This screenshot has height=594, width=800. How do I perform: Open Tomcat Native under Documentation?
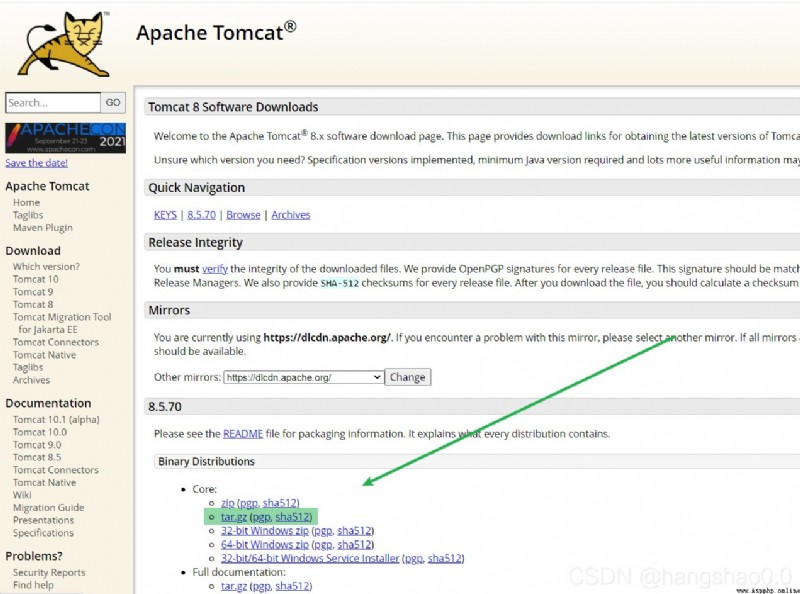point(44,482)
